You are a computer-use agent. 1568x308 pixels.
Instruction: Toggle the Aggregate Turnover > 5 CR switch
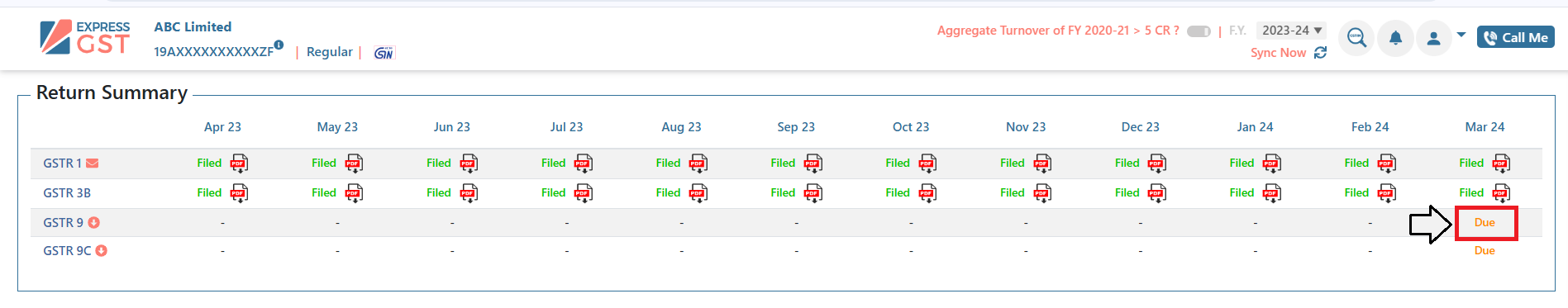pyautogui.click(x=1199, y=31)
